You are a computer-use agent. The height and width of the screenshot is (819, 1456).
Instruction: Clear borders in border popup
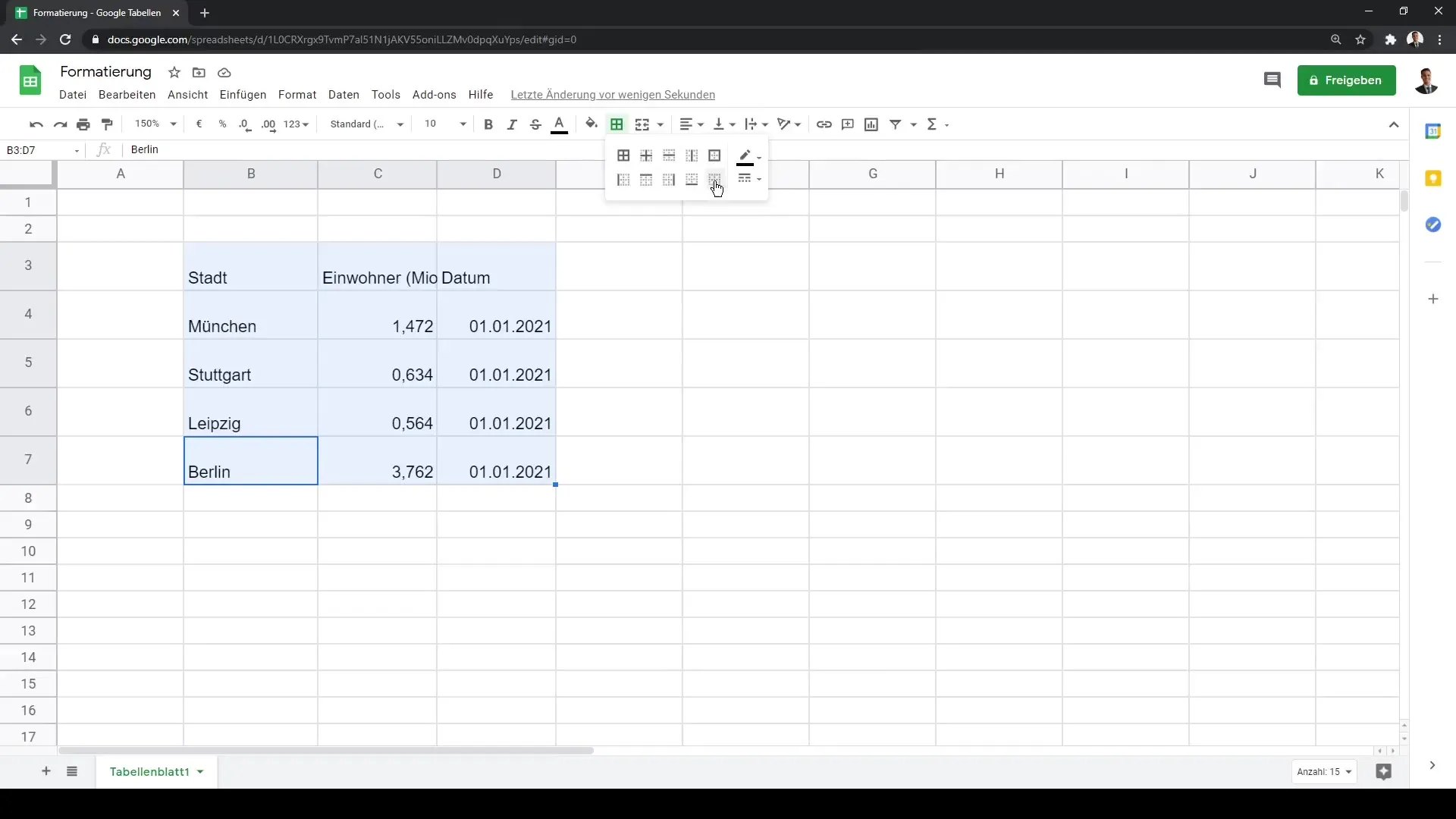(714, 180)
